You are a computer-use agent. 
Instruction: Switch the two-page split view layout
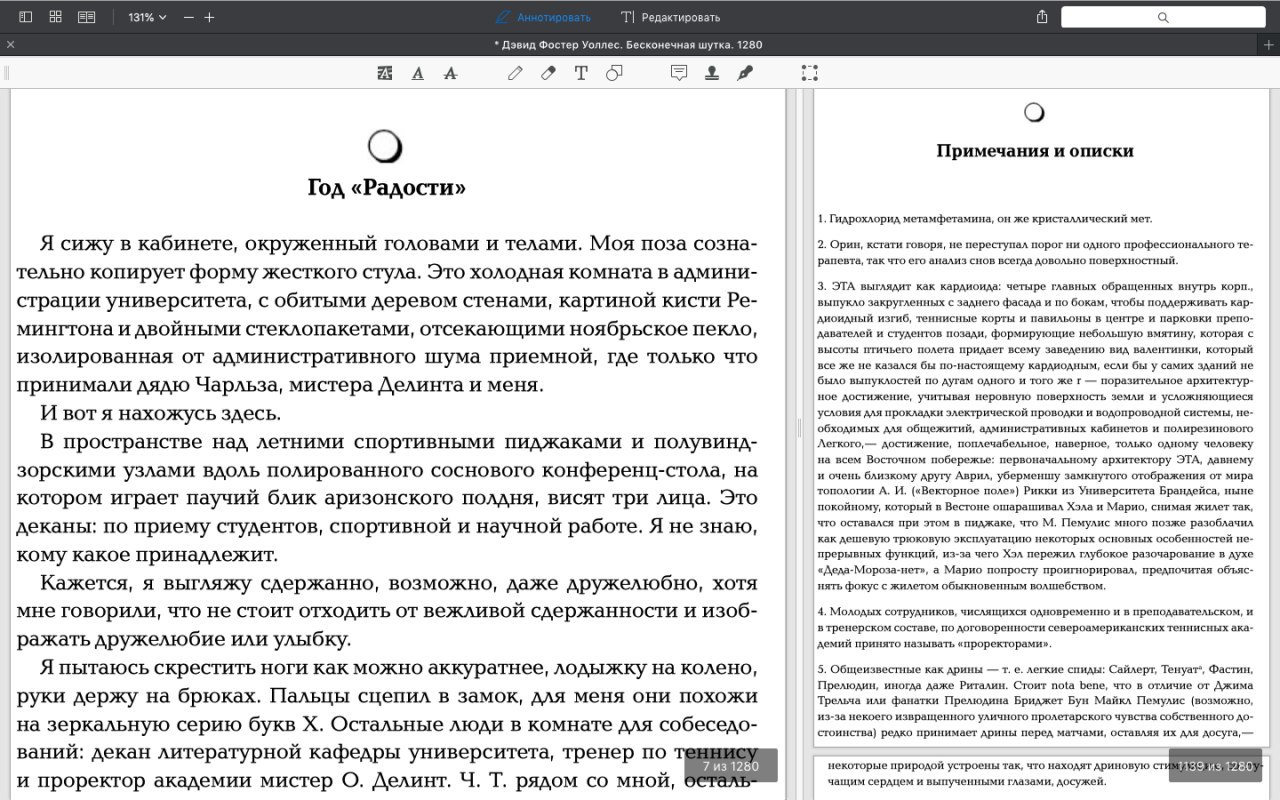pos(87,17)
